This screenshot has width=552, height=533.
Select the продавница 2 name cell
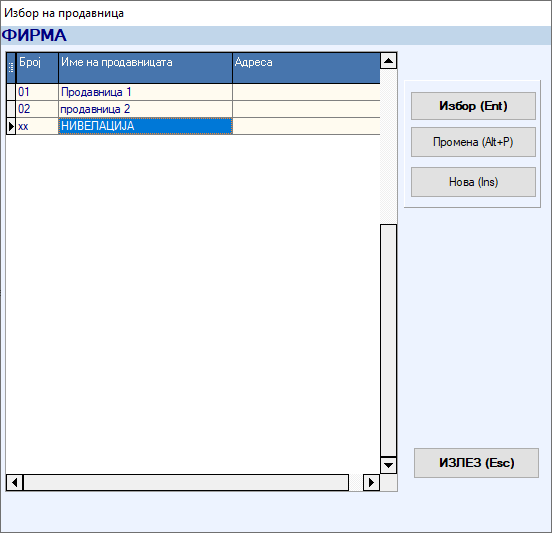145,109
